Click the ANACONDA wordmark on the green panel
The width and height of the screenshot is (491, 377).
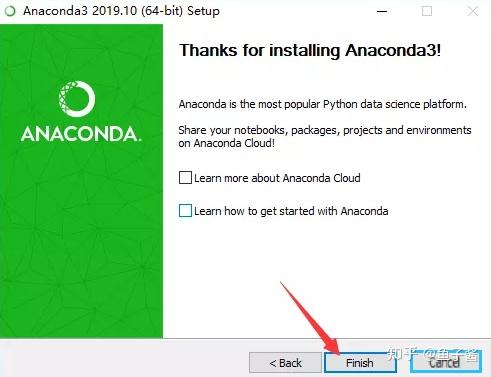pos(81,134)
